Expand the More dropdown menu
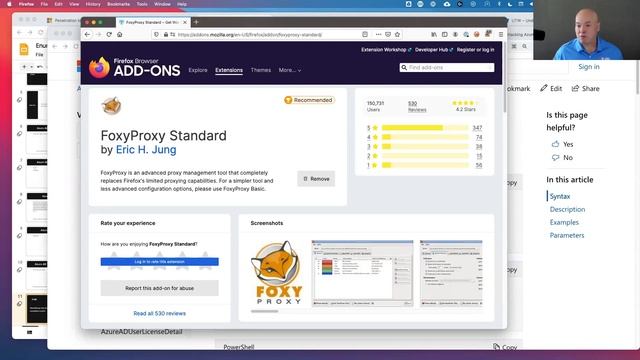The width and height of the screenshot is (640, 360). tap(290, 70)
